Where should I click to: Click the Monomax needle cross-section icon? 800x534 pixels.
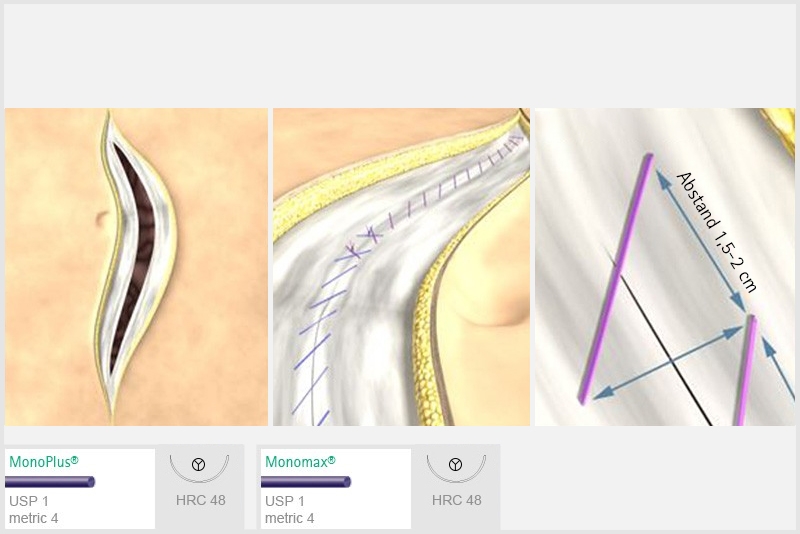click(x=456, y=464)
